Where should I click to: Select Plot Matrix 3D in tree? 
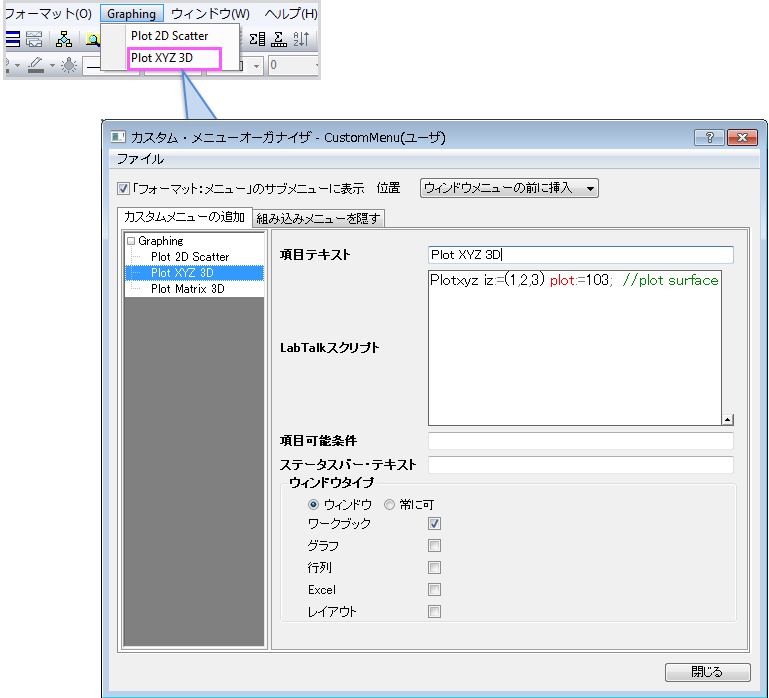coord(187,289)
